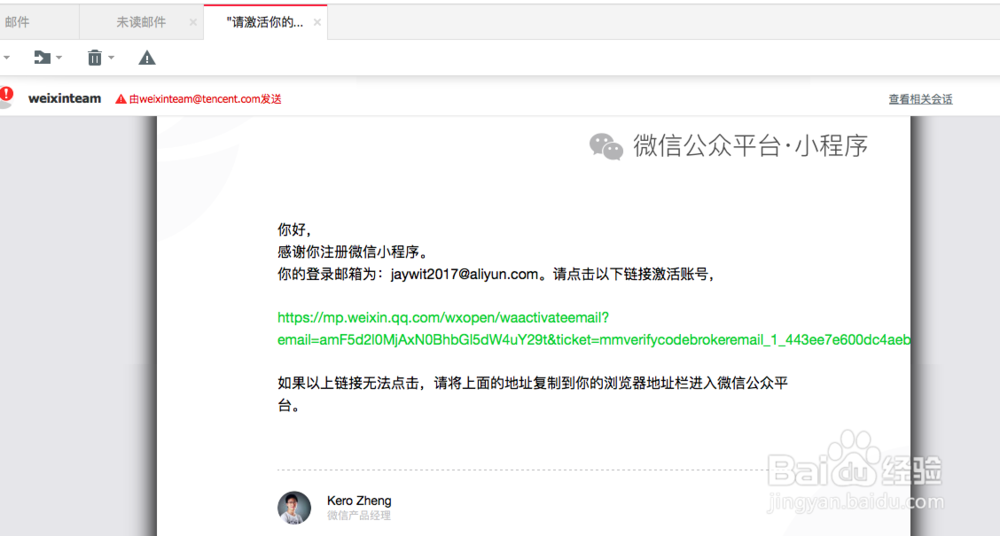Click sender name weixinteam
Screen dimensions: 1000x536
(64, 98)
